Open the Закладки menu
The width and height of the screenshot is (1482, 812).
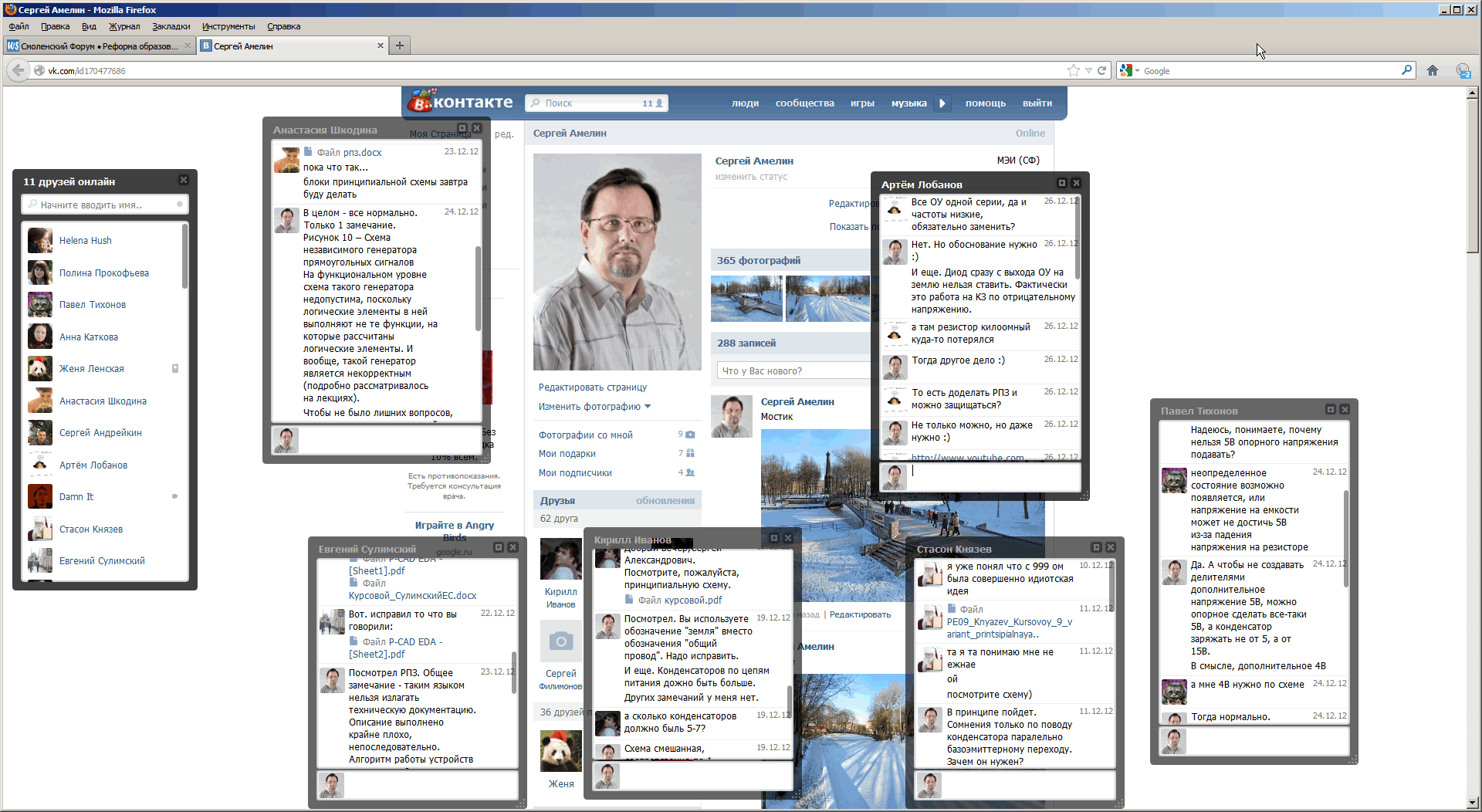[x=171, y=26]
